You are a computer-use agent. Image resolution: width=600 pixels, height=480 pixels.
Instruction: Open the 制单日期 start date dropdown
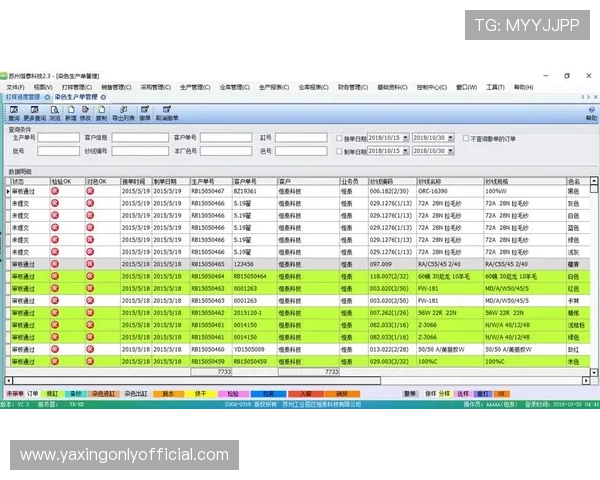(403, 151)
